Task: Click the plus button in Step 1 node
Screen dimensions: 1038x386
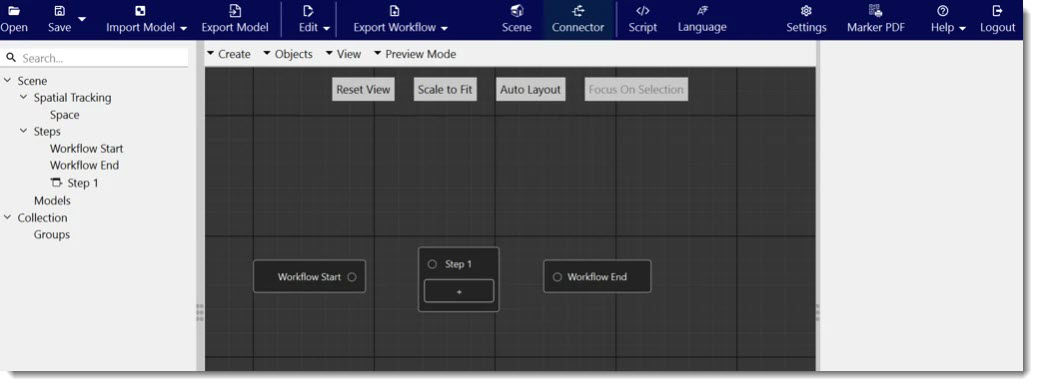Action: pyautogui.click(x=459, y=291)
